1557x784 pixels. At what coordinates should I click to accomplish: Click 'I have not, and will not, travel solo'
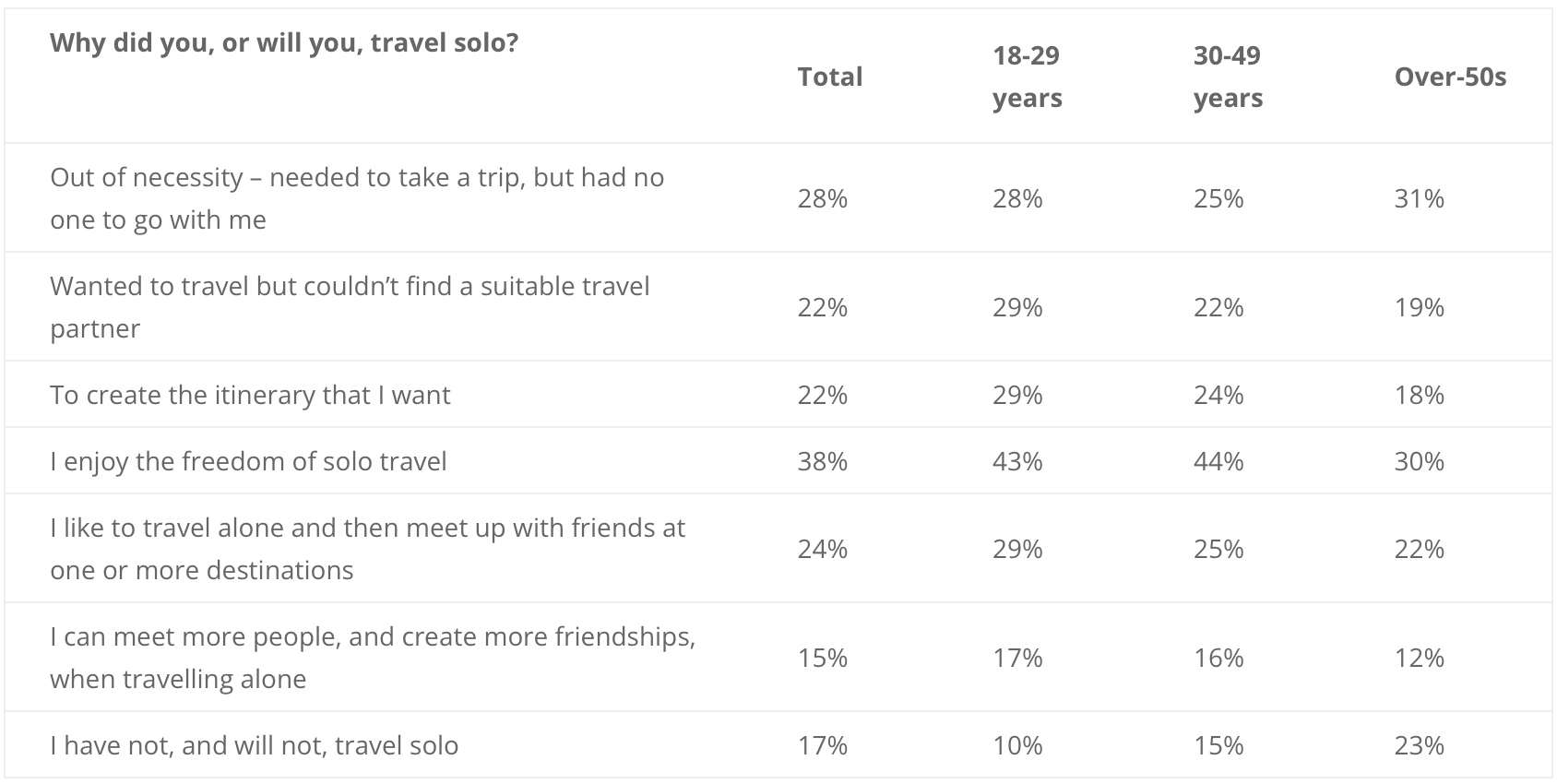(254, 745)
